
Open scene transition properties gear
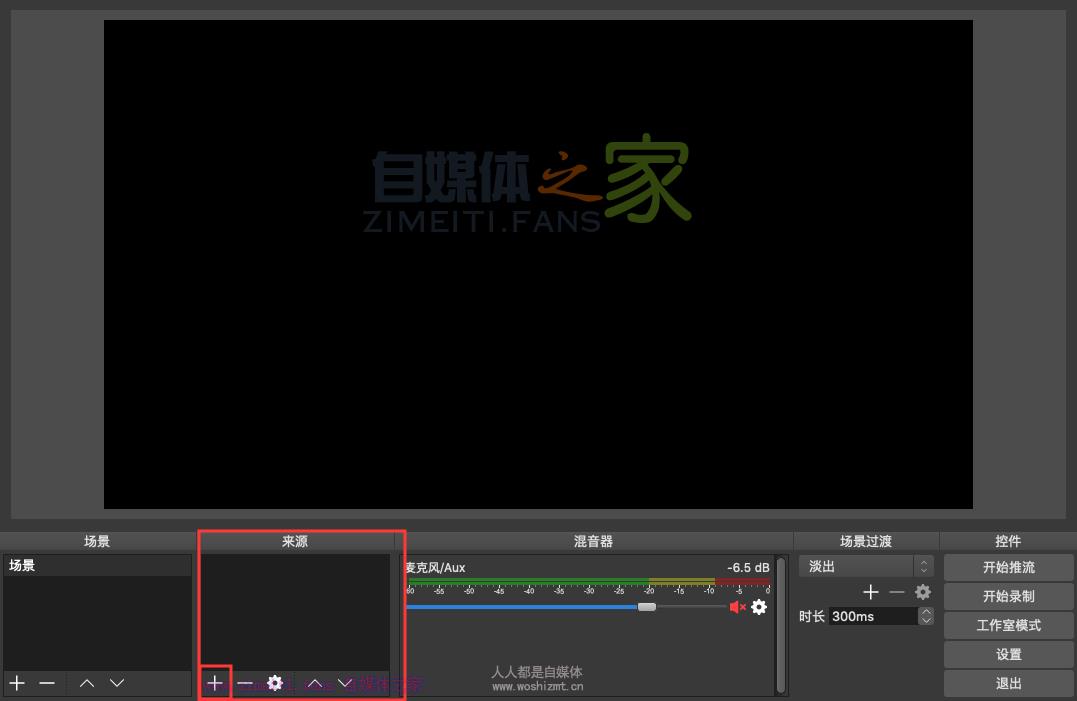[923, 592]
